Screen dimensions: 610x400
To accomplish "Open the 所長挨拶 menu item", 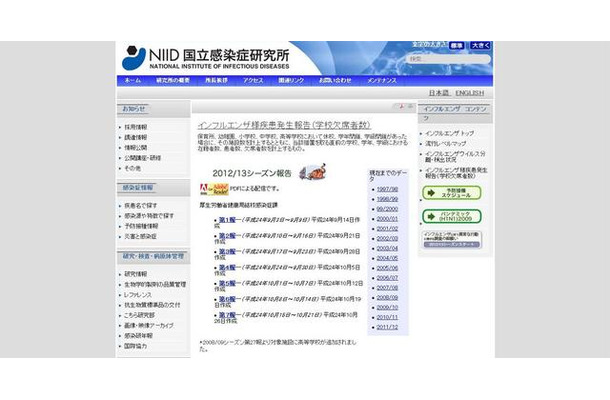I will click(x=216, y=80).
